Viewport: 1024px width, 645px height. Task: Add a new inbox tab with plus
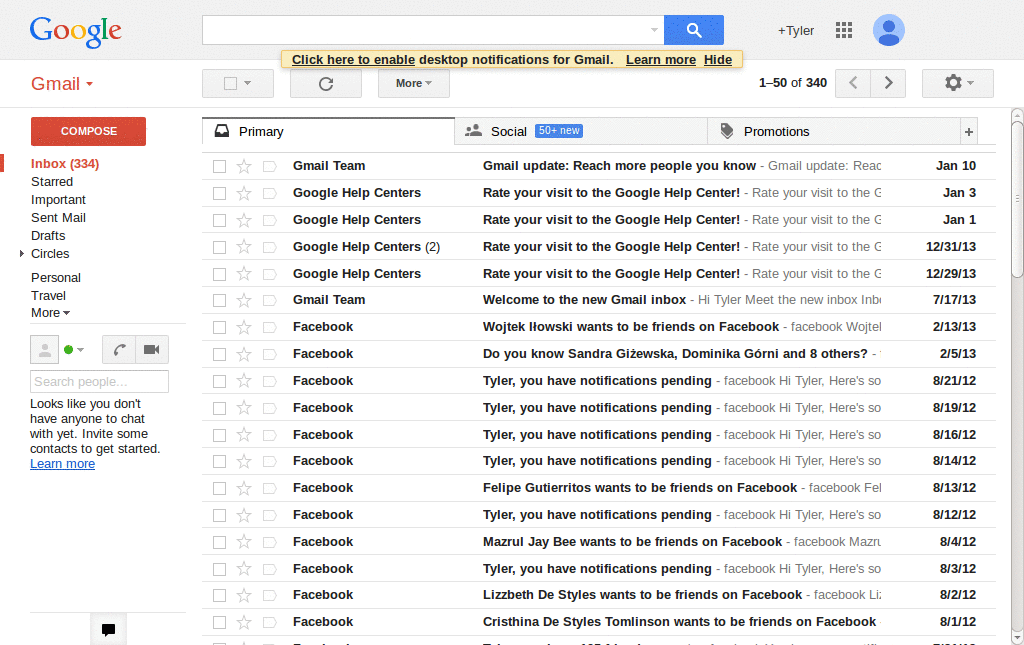coord(969,132)
